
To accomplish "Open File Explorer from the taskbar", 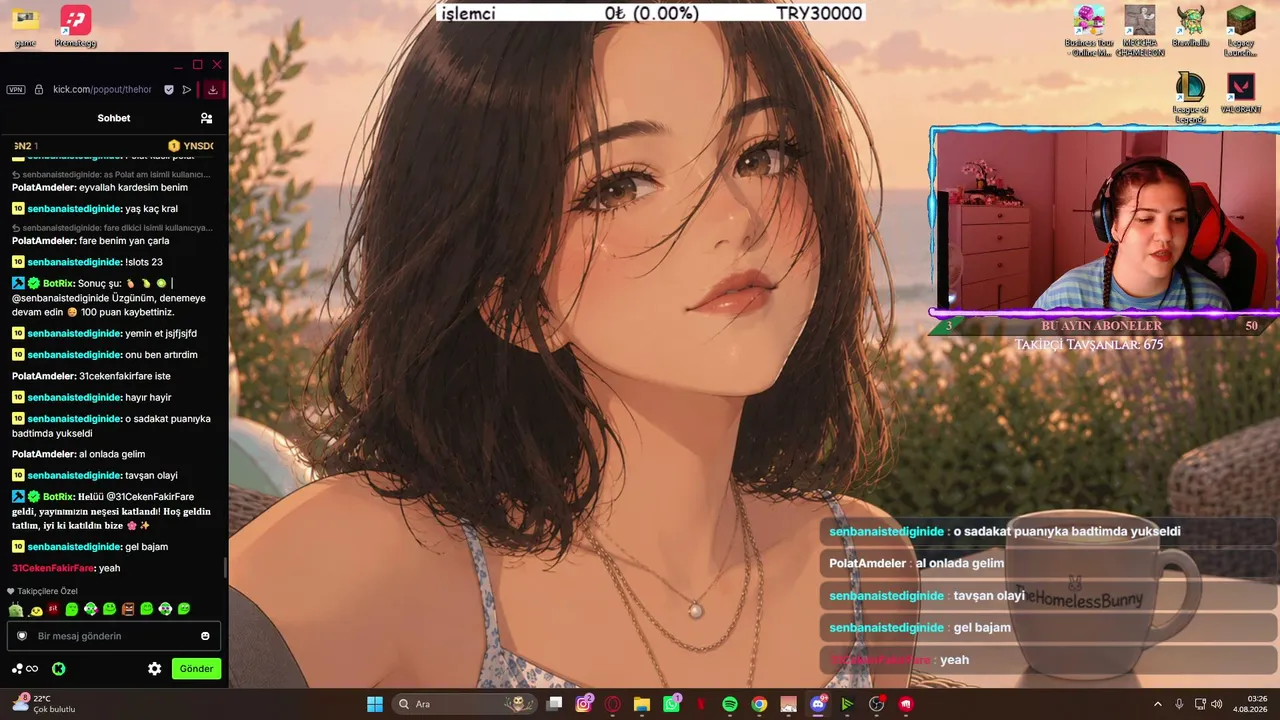I will click(642, 704).
